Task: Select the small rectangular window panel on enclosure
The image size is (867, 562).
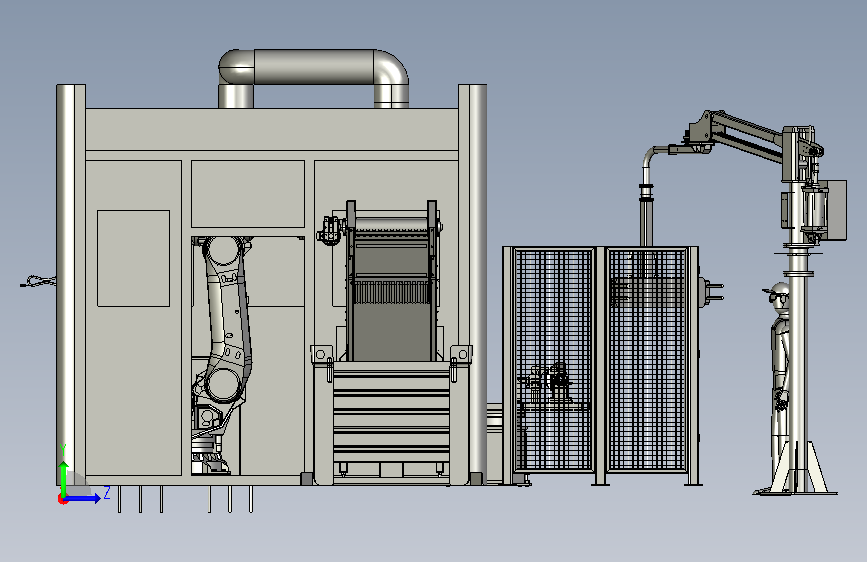Action: point(133,258)
